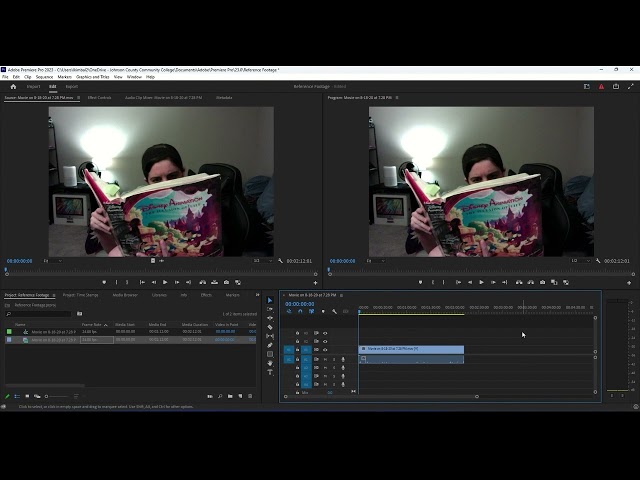Export frame from the Program monitor

click(542, 282)
